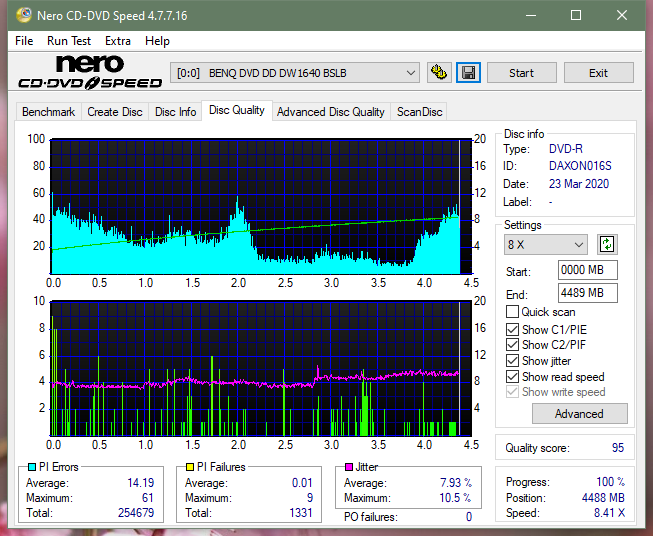Open the BENQ drive selection dropdown
Image resolution: width=653 pixels, height=536 pixels.
[294, 73]
